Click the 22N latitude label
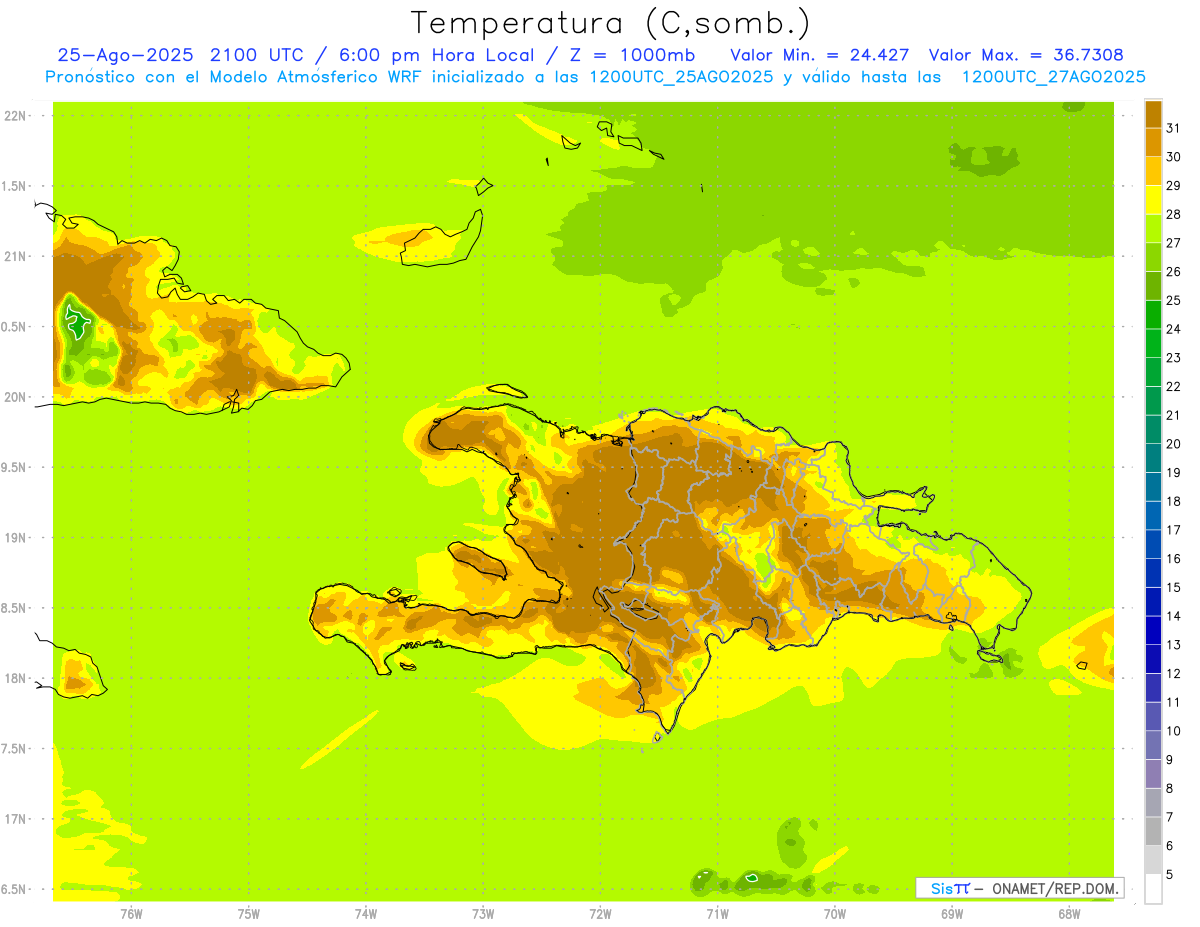This screenshot has height=927, width=1200. [16, 115]
